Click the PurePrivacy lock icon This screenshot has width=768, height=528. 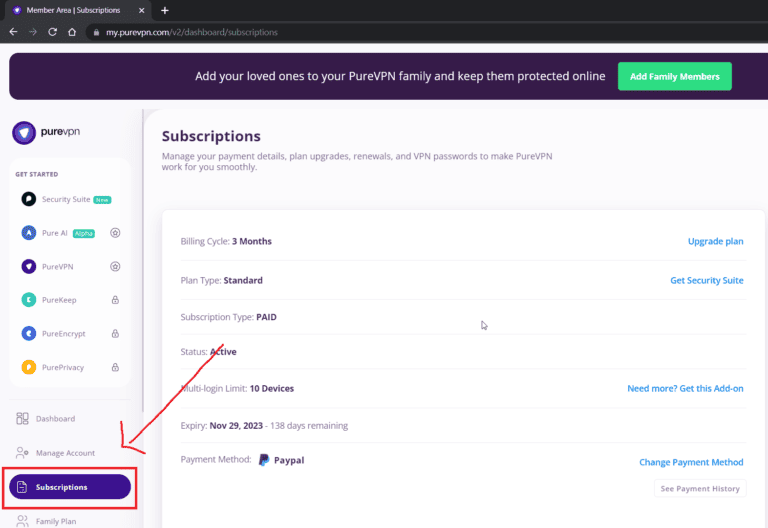pyautogui.click(x=115, y=367)
